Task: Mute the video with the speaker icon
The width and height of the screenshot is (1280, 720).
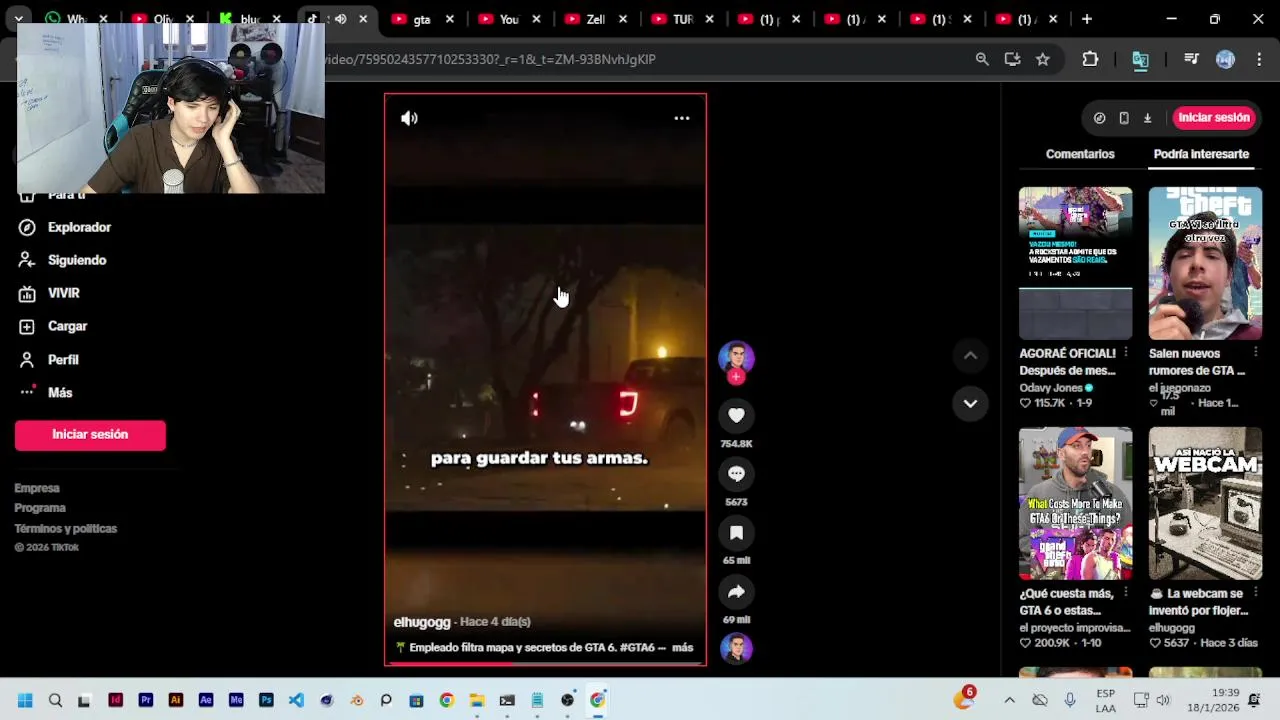Action: pyautogui.click(x=409, y=118)
